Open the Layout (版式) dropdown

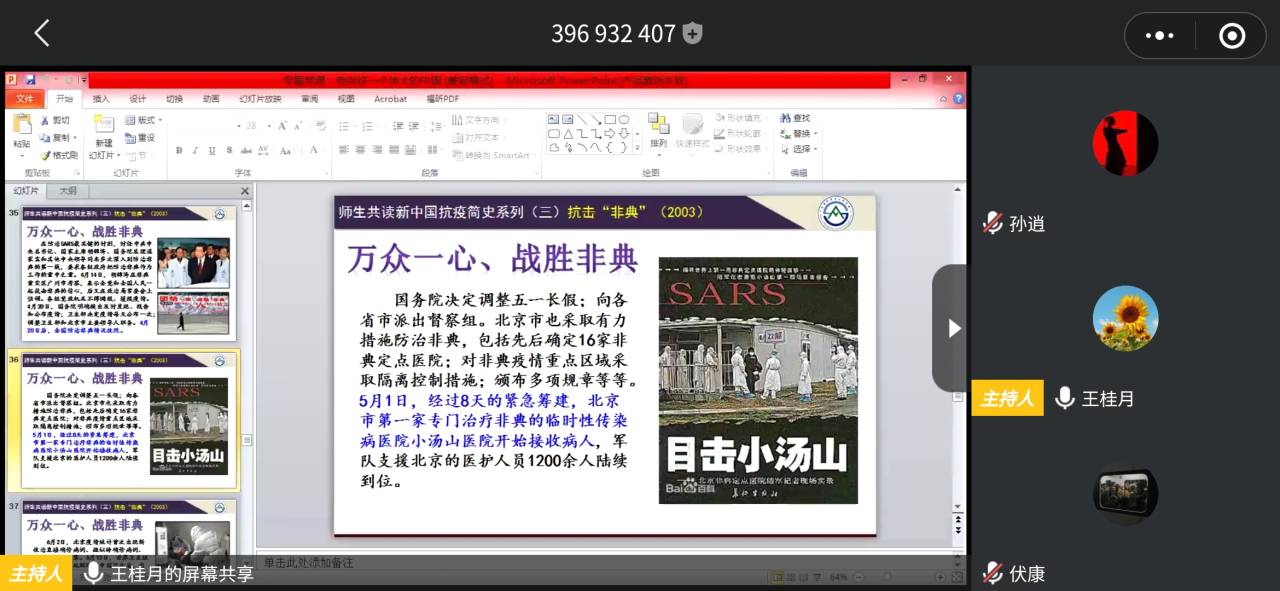click(143, 120)
